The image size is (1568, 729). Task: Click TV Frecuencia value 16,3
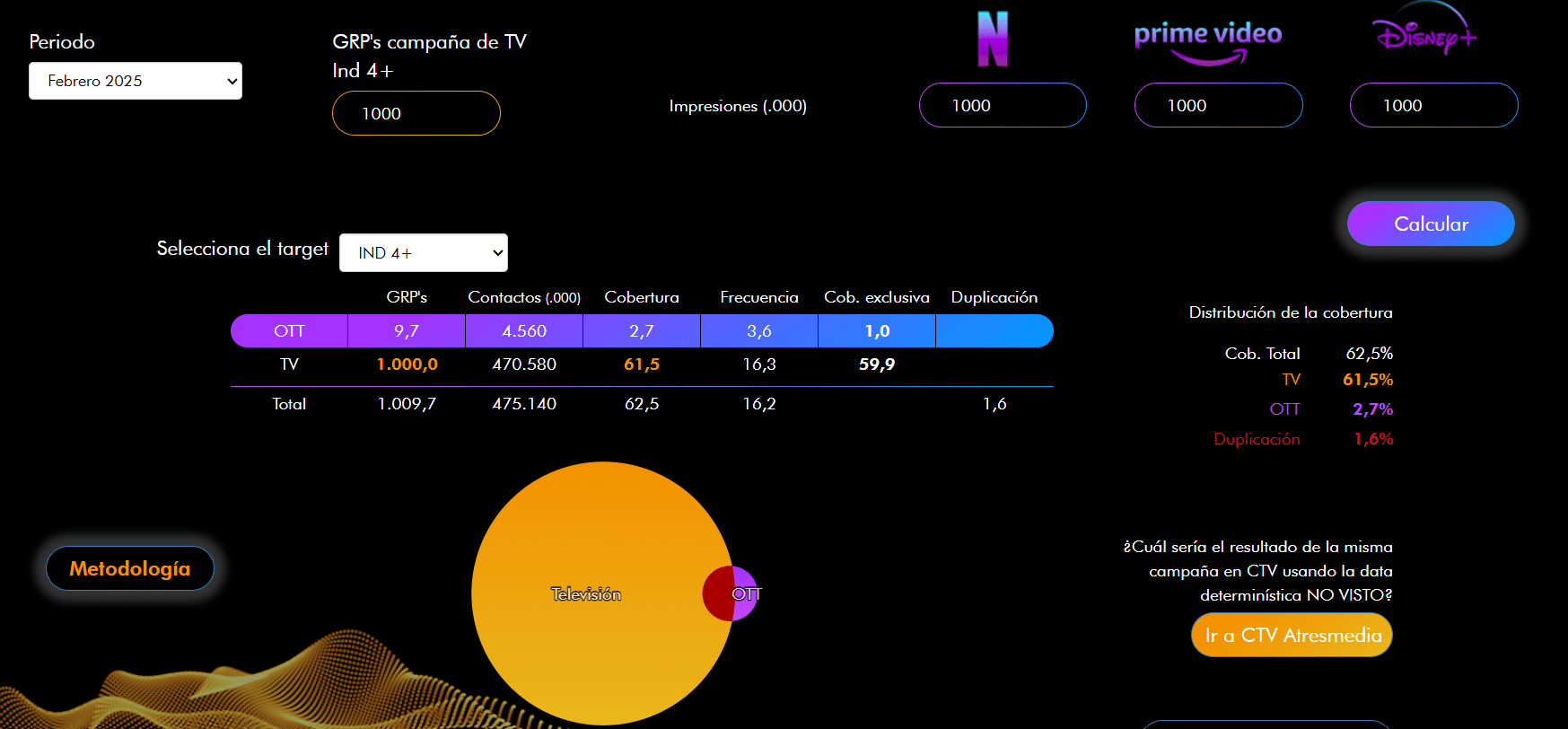point(759,364)
